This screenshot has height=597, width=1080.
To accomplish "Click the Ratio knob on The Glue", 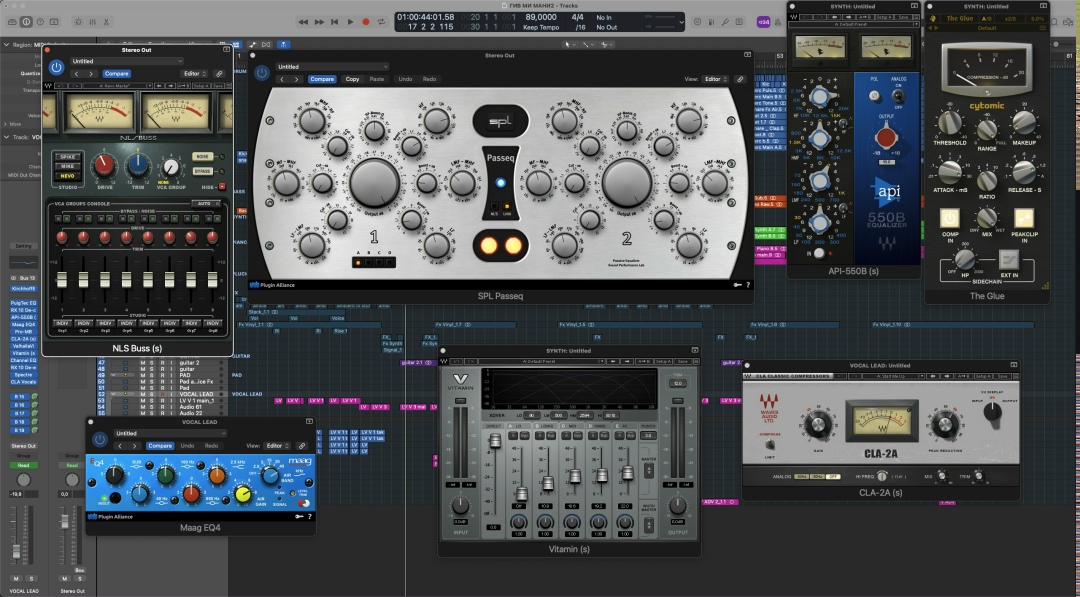I will (x=987, y=180).
